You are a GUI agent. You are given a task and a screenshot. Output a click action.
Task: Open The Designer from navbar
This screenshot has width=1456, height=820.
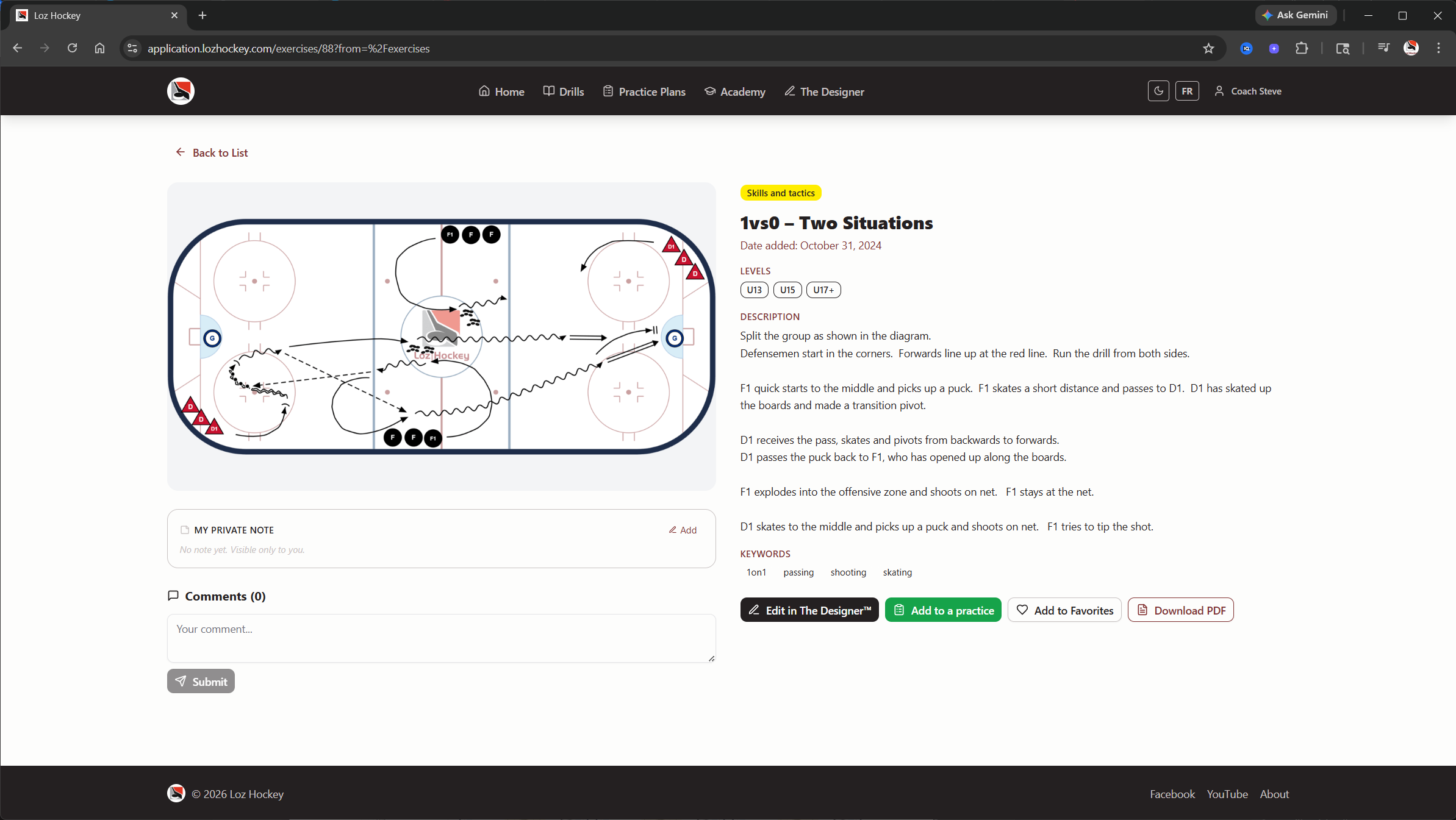point(824,91)
